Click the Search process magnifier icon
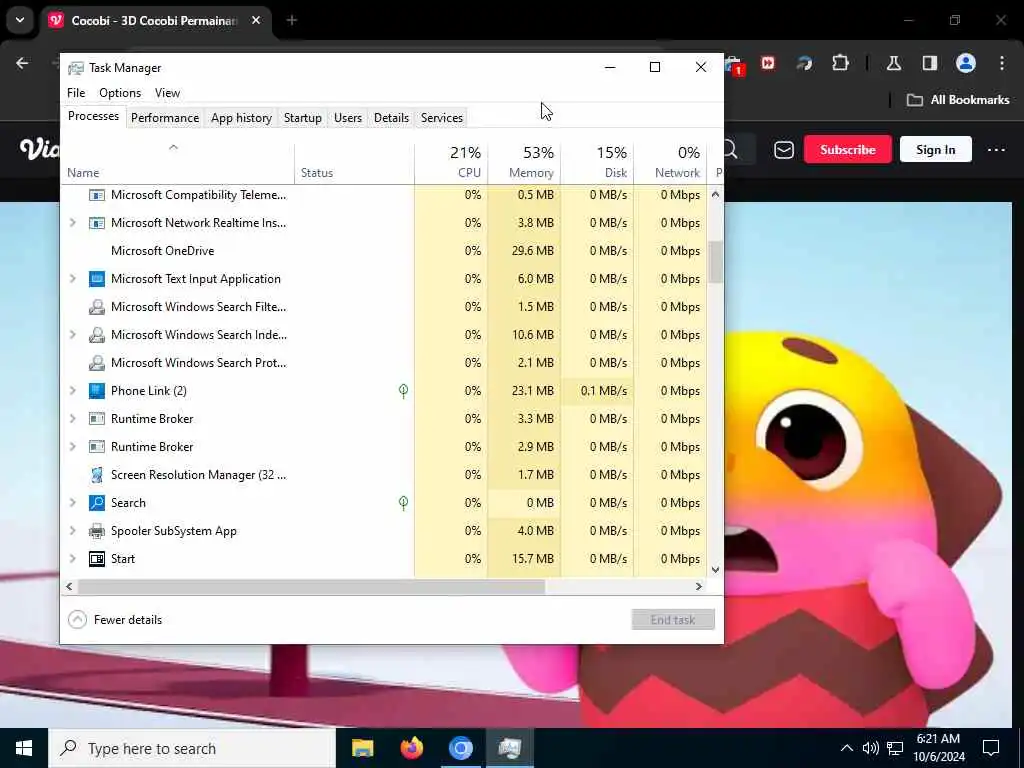 coord(97,503)
